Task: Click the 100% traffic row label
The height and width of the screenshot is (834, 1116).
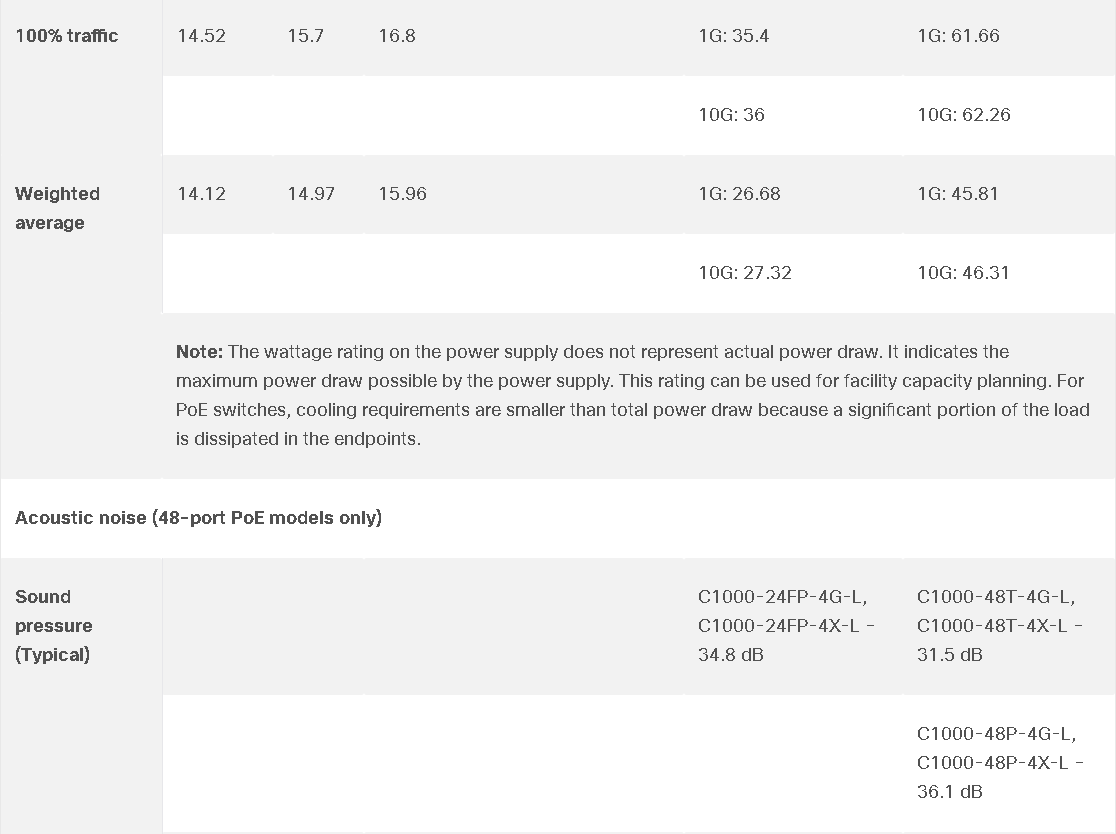Action: pos(66,36)
